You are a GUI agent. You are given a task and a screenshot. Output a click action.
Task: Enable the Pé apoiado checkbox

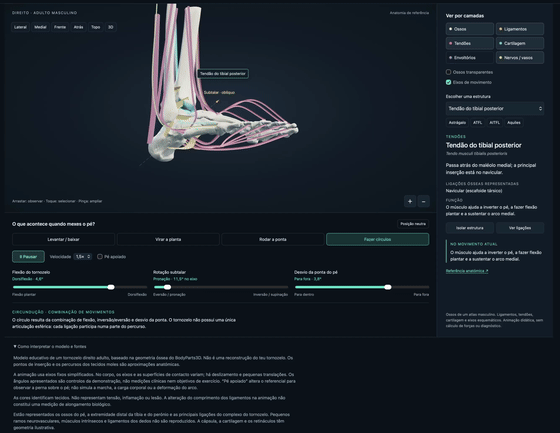[x=100, y=257]
